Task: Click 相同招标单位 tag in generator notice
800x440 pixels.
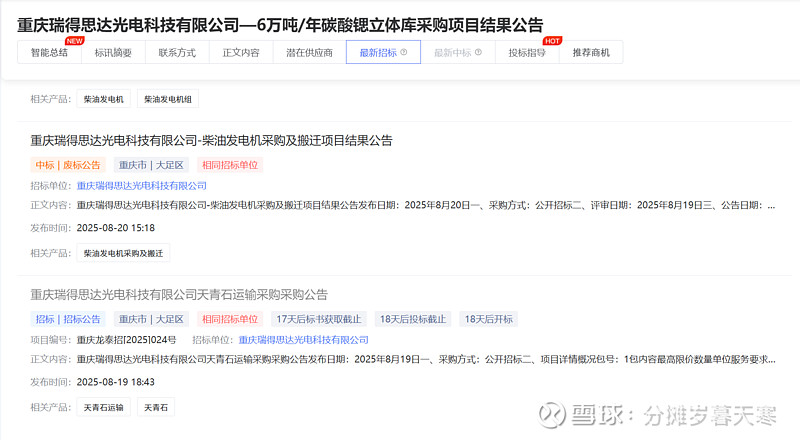Action: click(230, 165)
